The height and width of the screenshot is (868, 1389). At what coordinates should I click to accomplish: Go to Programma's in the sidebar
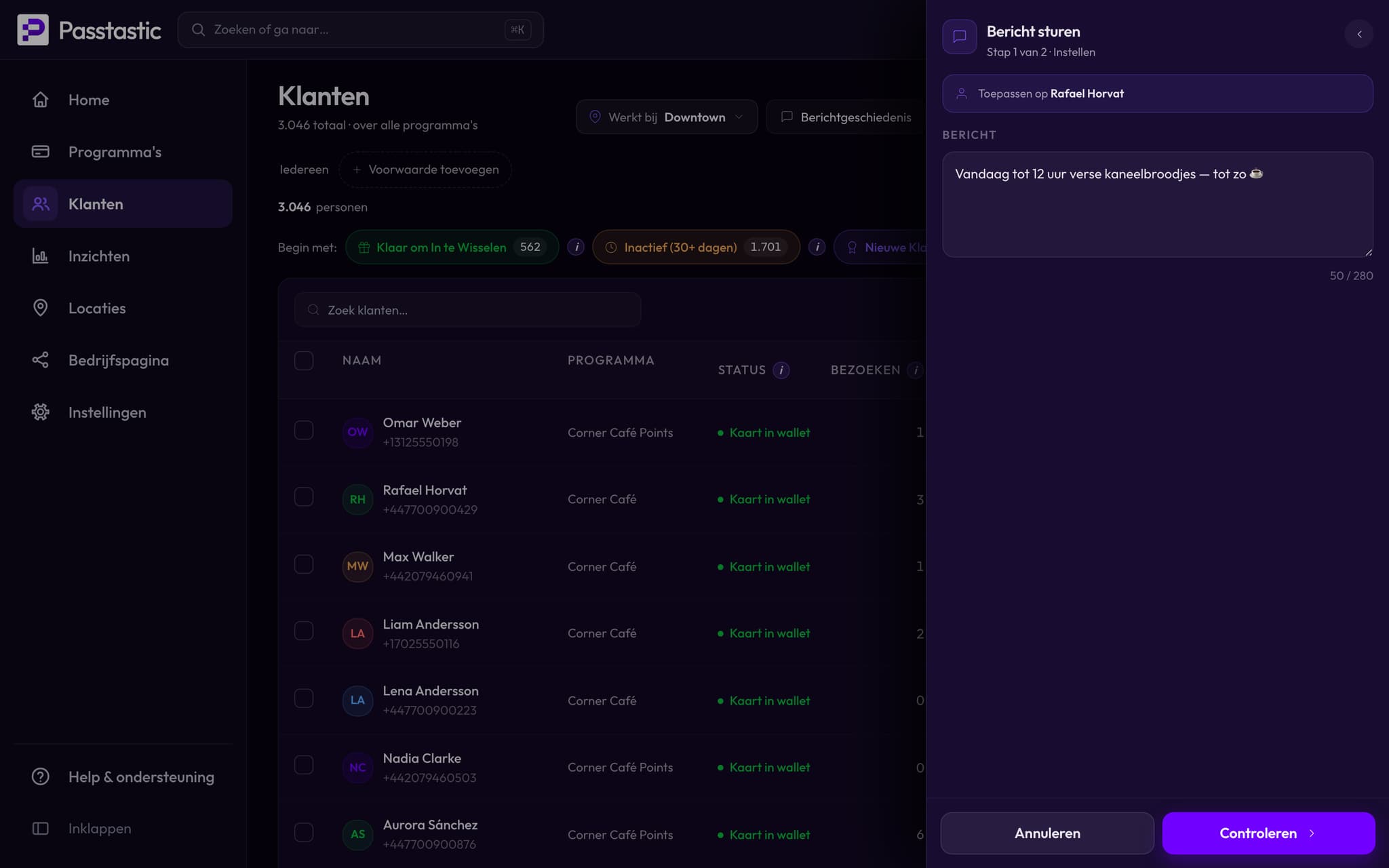(x=123, y=152)
